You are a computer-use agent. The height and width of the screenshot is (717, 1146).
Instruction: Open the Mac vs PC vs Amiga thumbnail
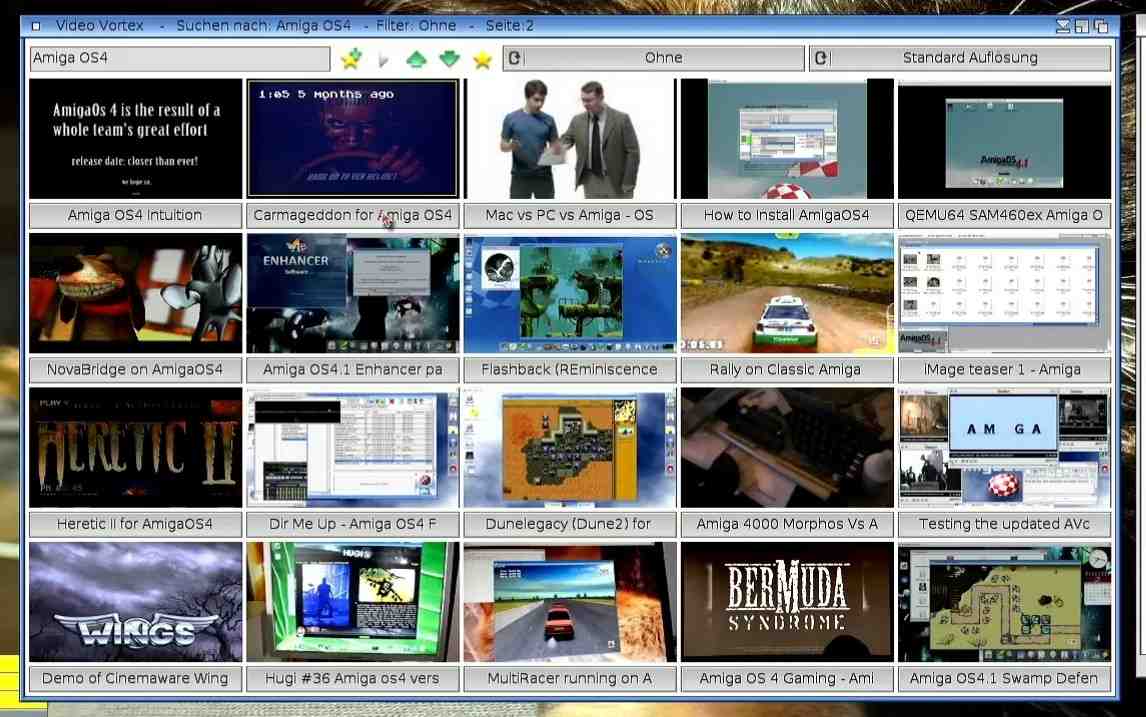pyautogui.click(x=569, y=139)
